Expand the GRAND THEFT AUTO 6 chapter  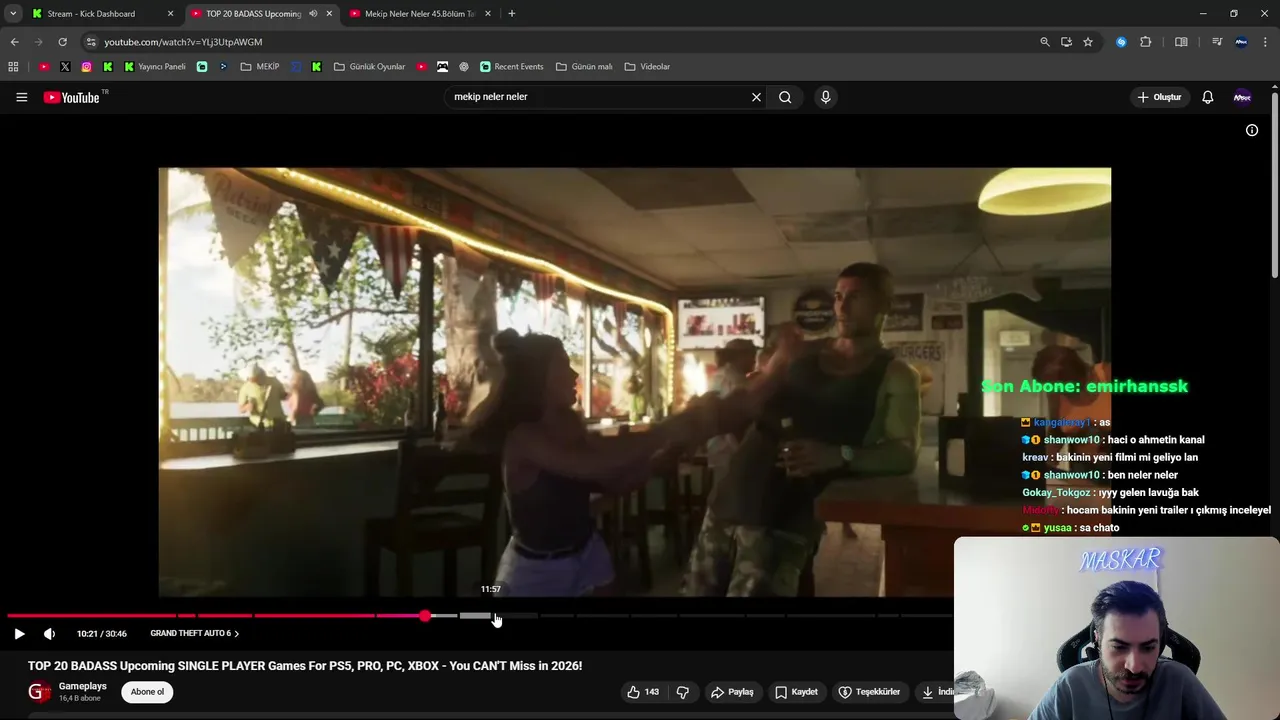(x=195, y=633)
